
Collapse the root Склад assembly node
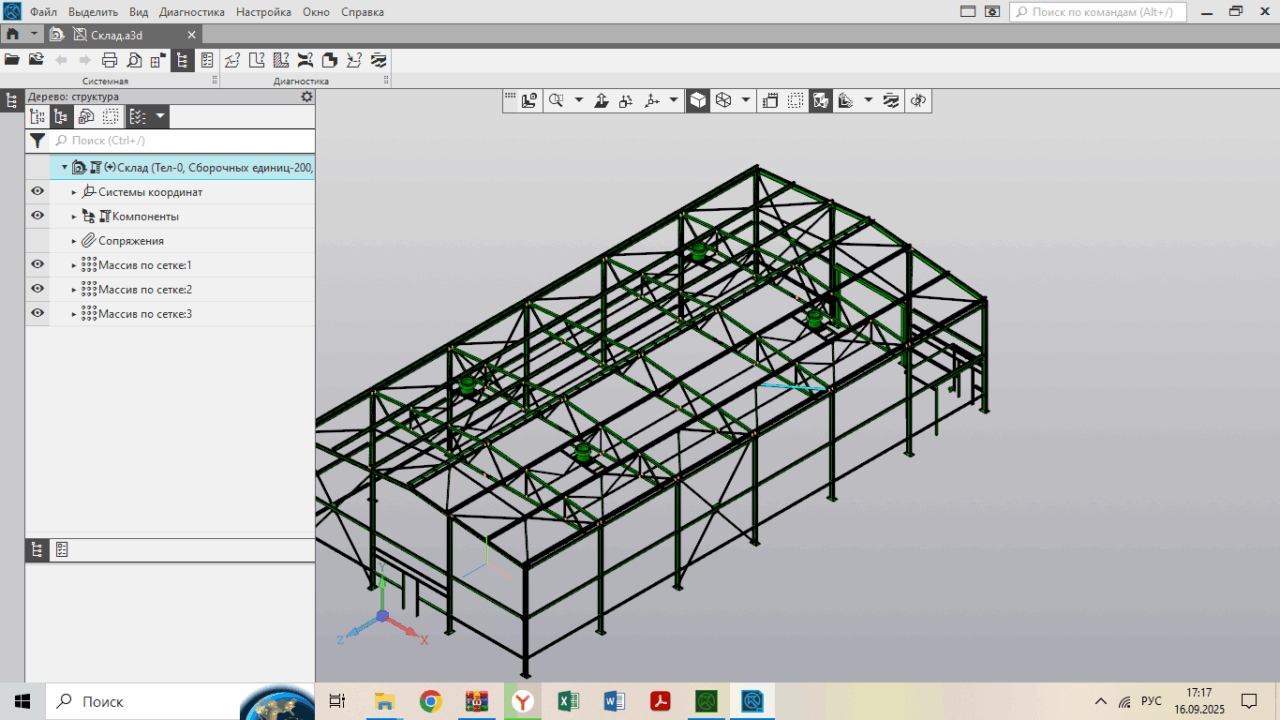click(65, 167)
